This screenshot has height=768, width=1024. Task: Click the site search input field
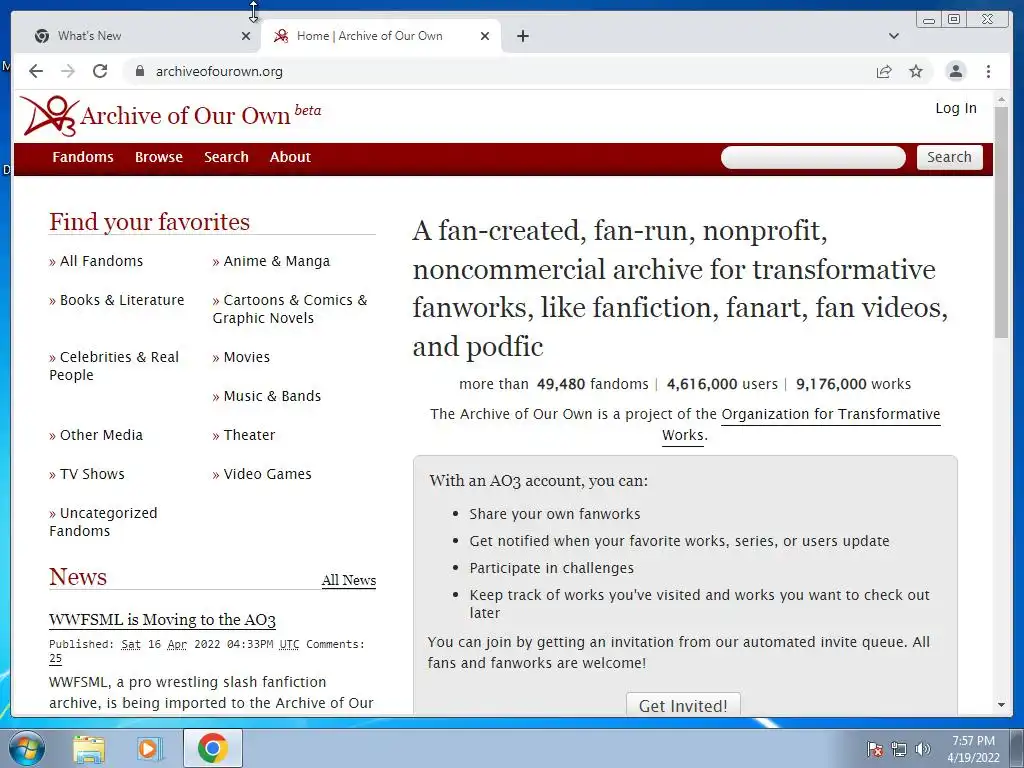pos(813,157)
